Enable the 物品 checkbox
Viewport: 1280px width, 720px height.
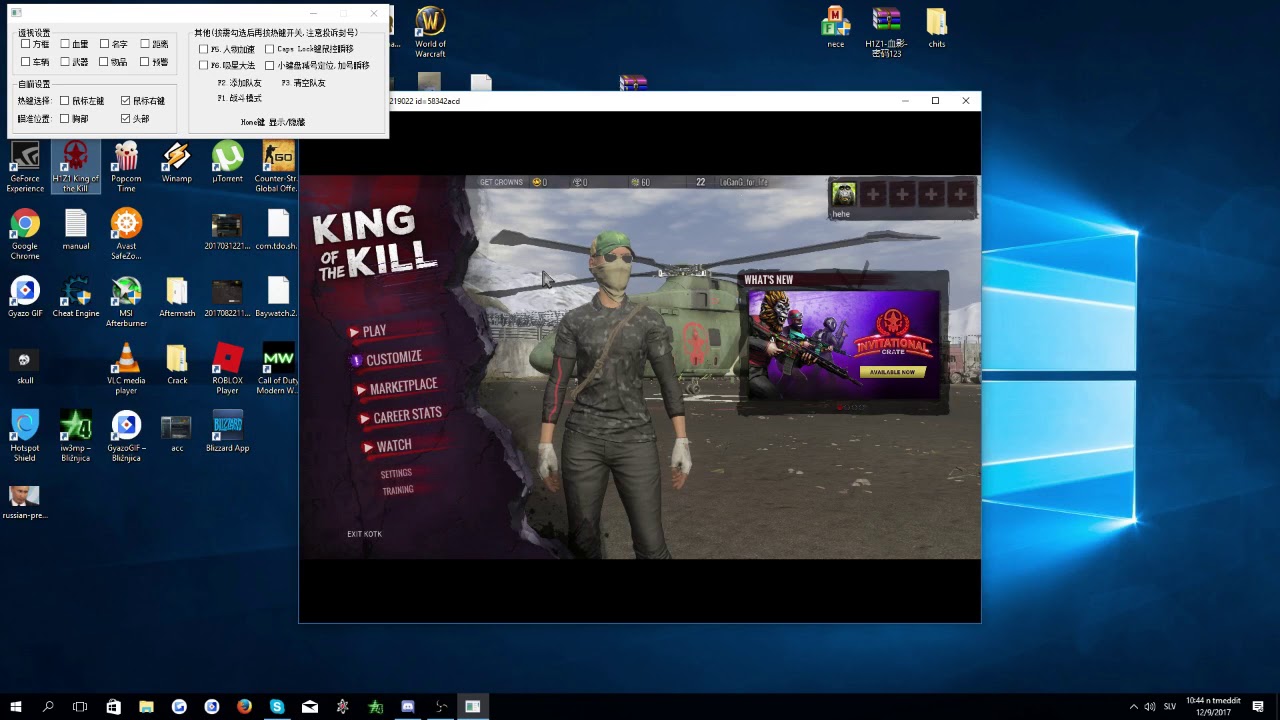pos(104,62)
